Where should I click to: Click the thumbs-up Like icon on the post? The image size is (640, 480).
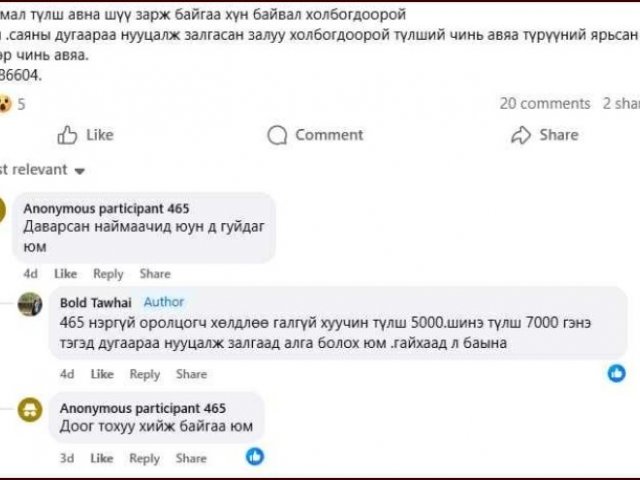click(x=68, y=135)
